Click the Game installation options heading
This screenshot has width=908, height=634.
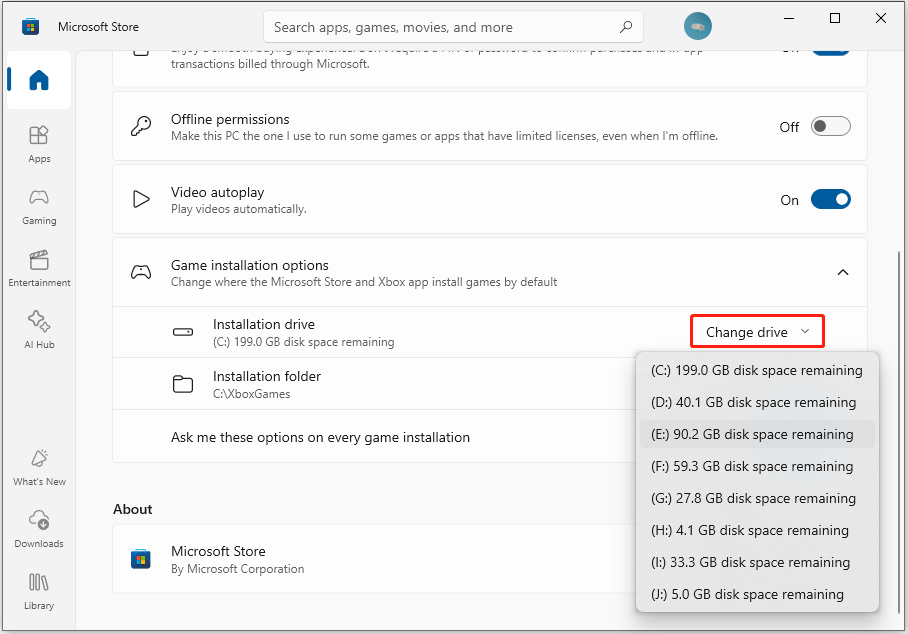(x=250, y=265)
